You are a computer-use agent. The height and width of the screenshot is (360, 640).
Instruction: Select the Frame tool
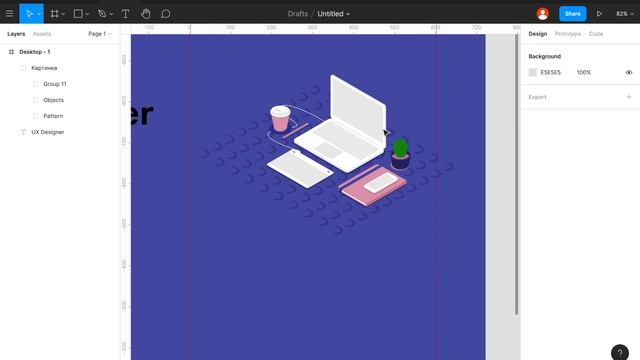click(x=54, y=13)
